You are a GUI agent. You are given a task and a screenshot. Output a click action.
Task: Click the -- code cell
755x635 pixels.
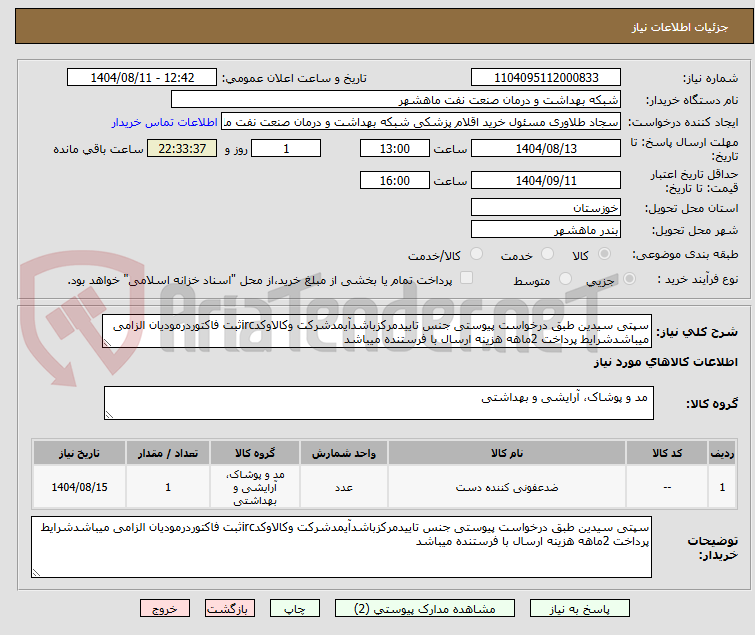[x=667, y=487]
